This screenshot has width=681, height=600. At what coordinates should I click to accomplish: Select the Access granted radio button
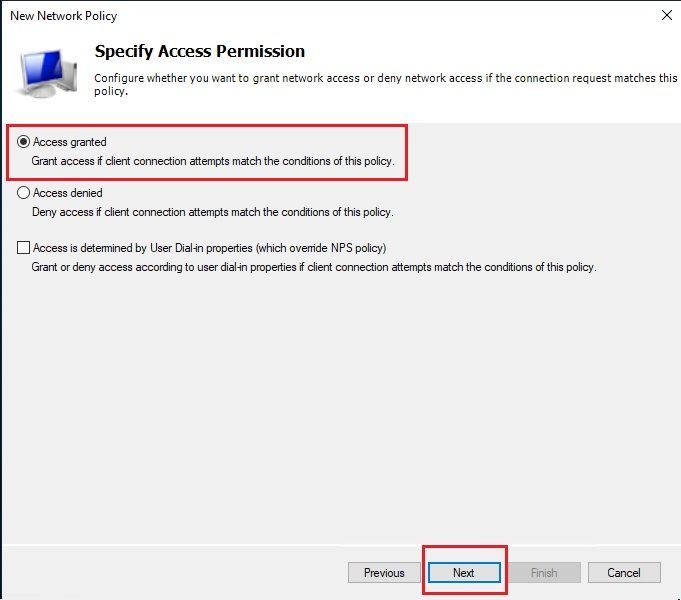pyautogui.click(x=23, y=142)
